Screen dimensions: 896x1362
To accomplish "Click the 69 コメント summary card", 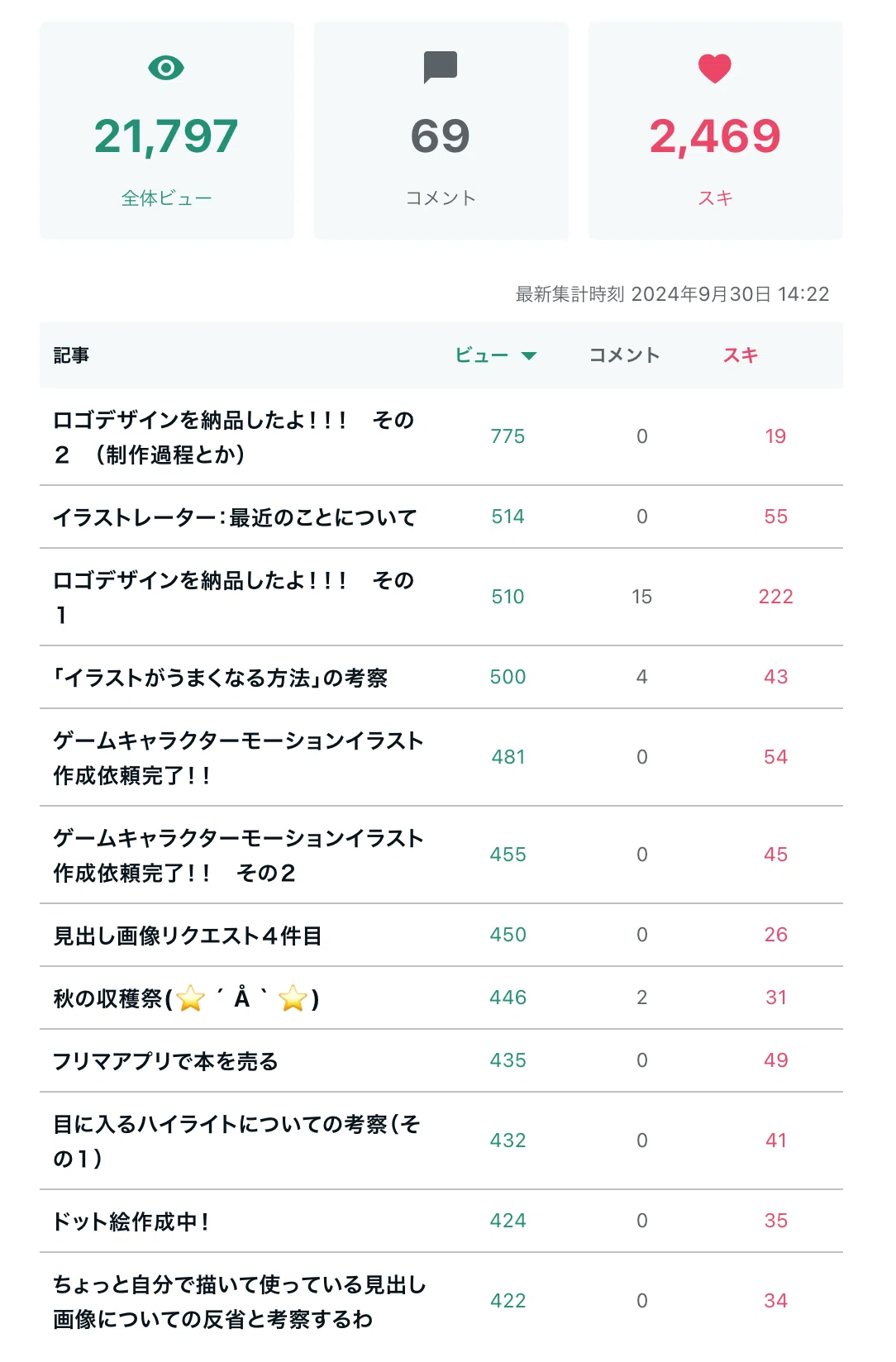I will pos(441,131).
